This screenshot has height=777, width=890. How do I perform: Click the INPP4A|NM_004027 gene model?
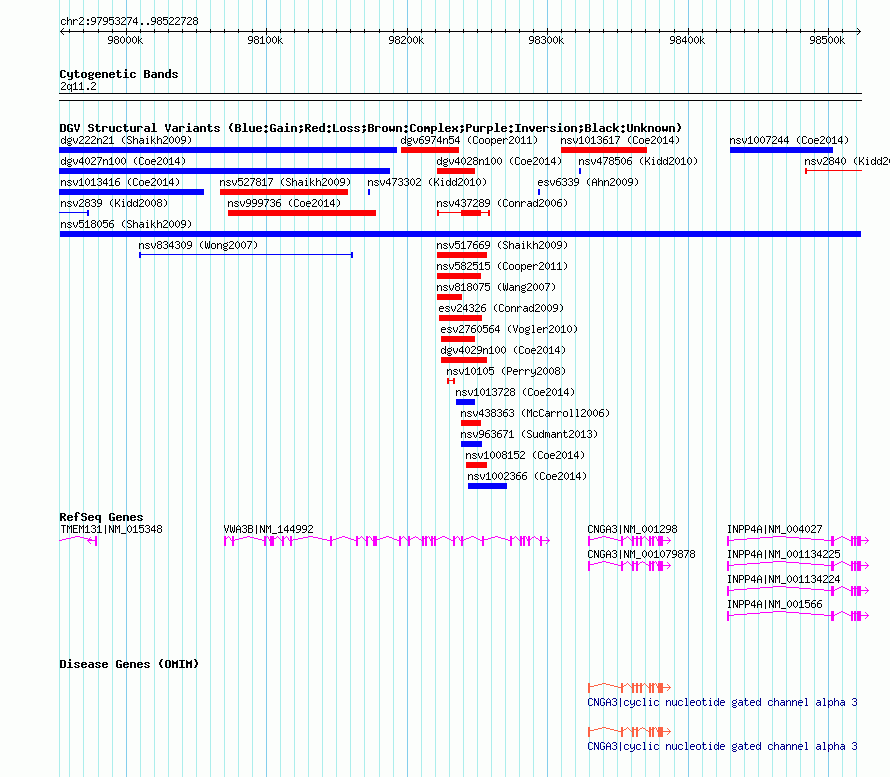(798, 541)
